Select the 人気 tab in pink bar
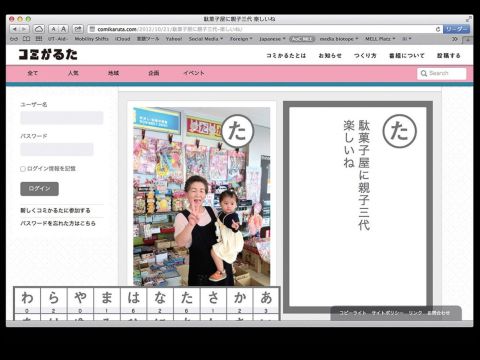 [73, 73]
